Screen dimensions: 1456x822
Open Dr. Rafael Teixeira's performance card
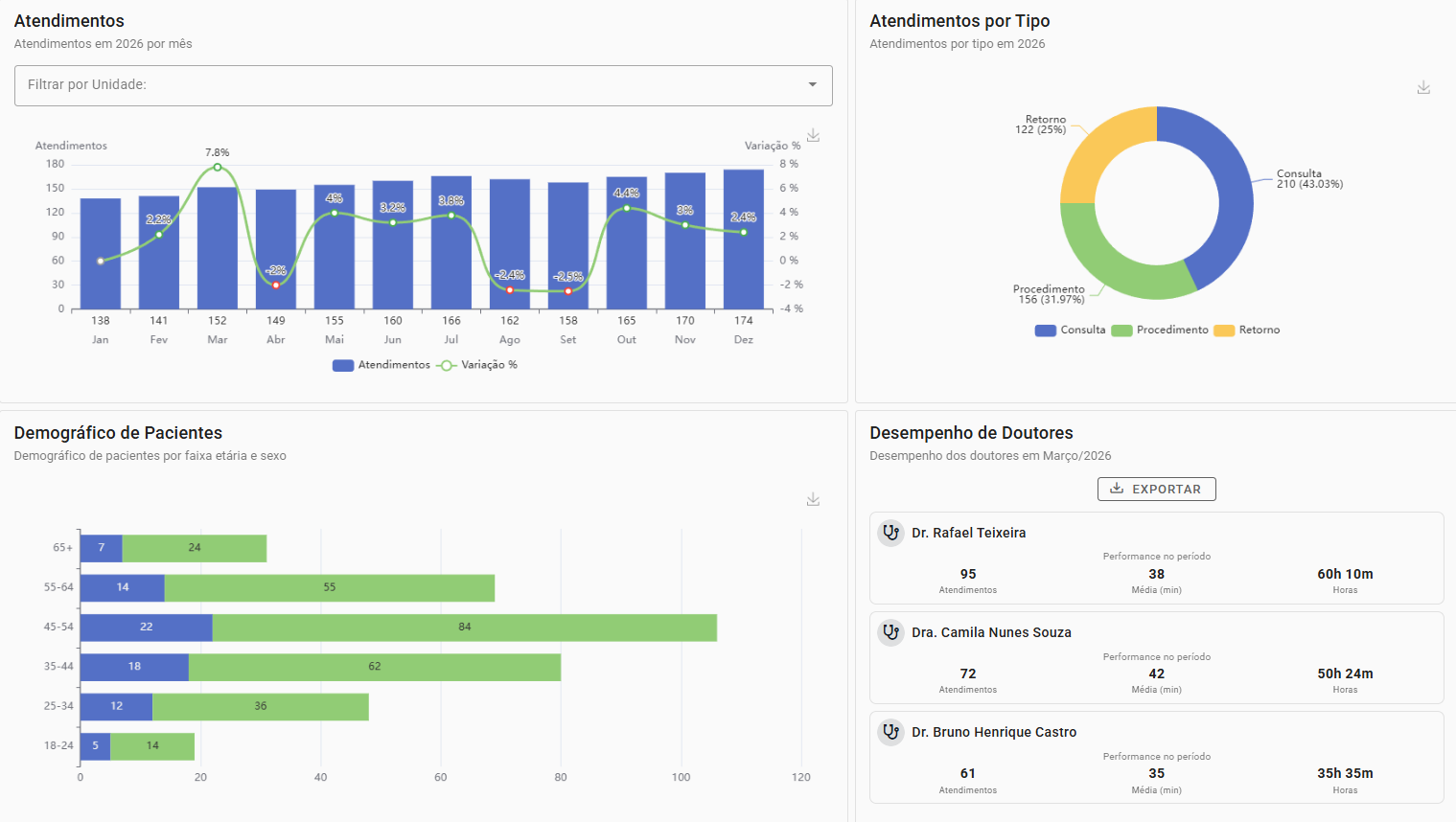pyautogui.click(x=1156, y=559)
